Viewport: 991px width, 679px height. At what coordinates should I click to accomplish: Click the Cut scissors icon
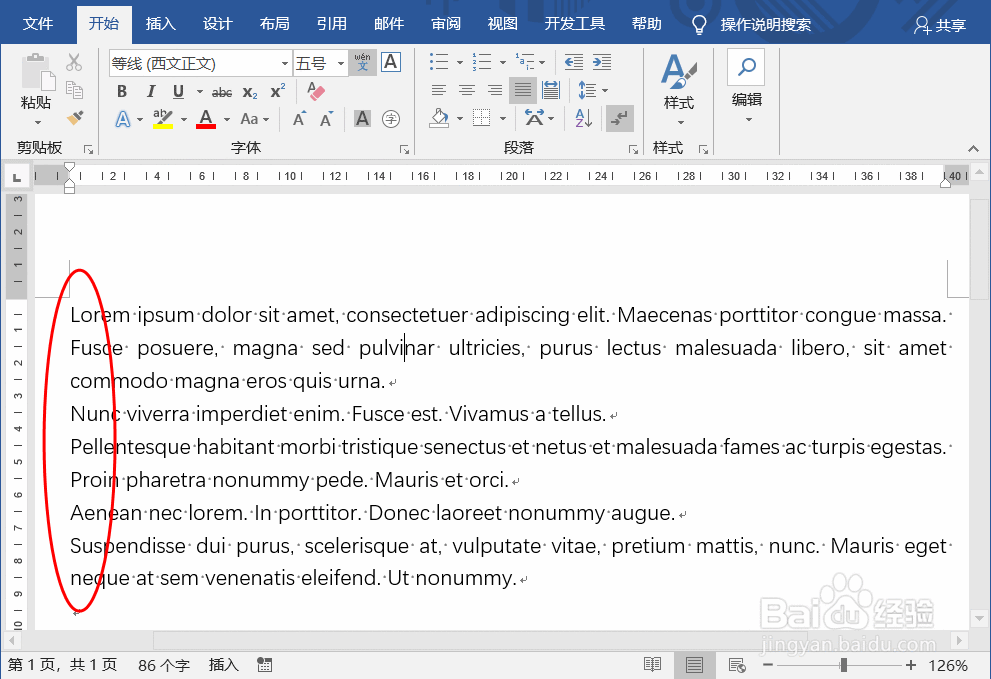coord(74,62)
